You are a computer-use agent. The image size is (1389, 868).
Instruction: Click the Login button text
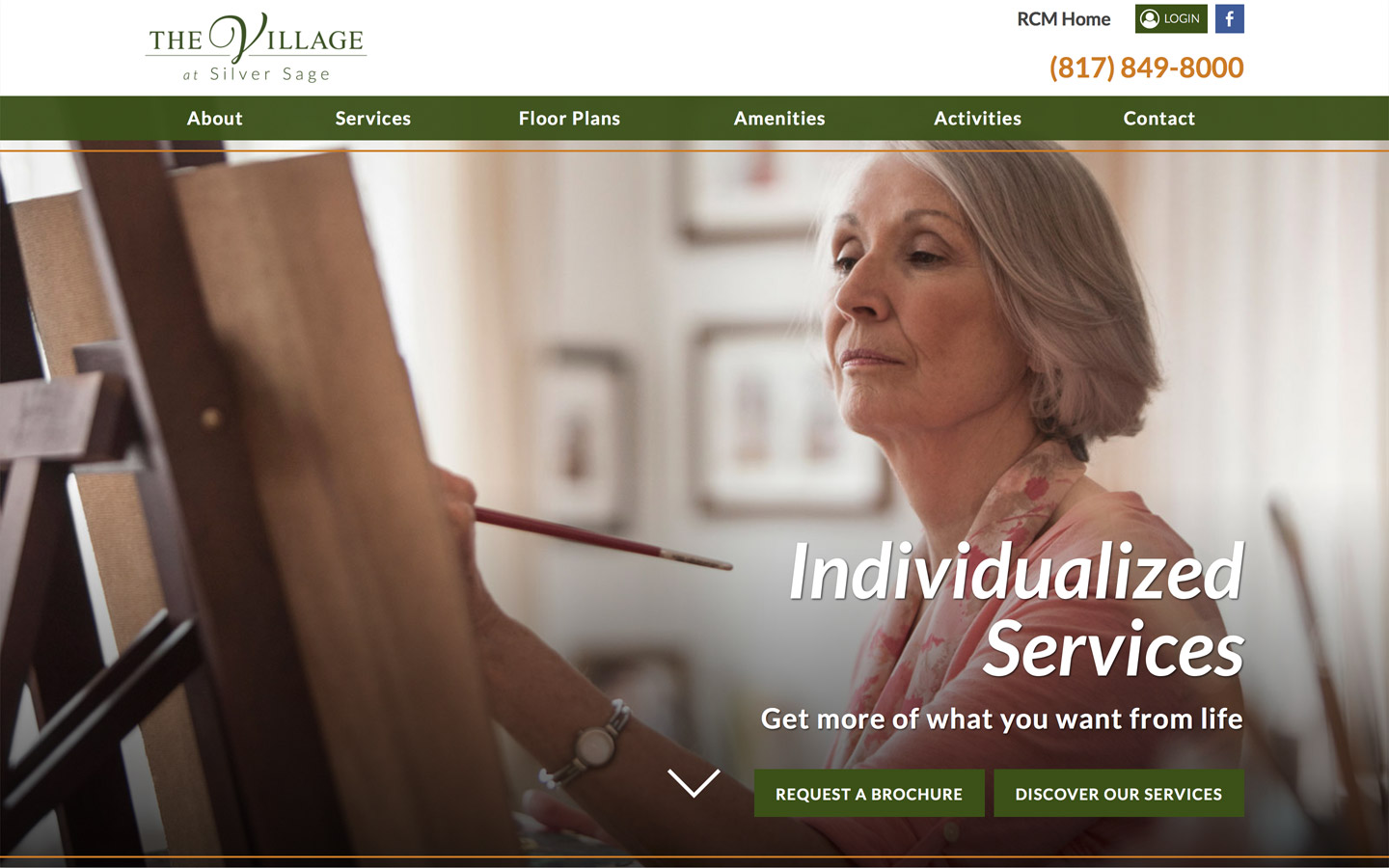pos(1182,18)
